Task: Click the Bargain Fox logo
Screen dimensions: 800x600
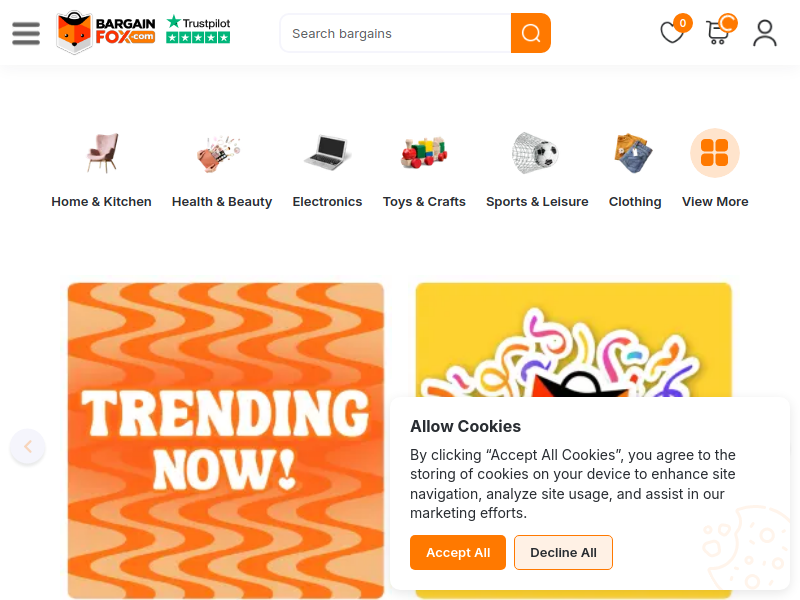Action: coord(106,33)
